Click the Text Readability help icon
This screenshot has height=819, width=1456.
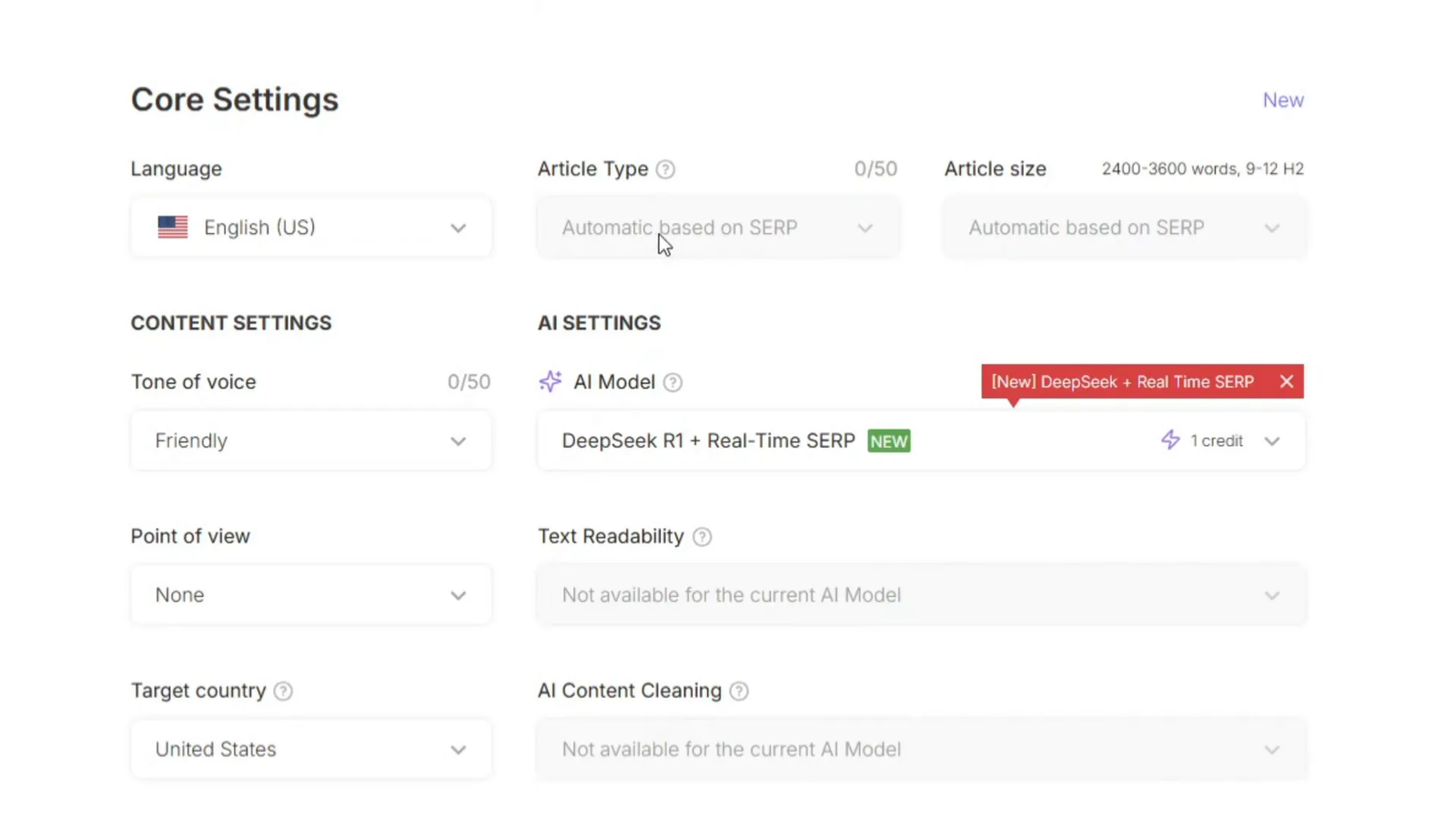(x=702, y=537)
